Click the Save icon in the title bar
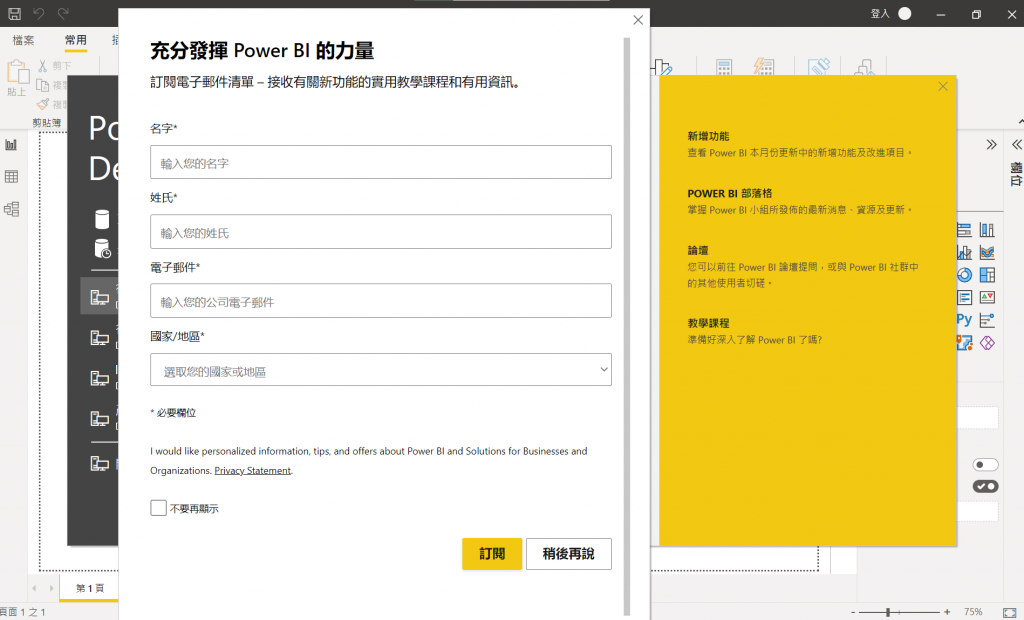Viewport: 1024px width, 620px height. pos(14,13)
